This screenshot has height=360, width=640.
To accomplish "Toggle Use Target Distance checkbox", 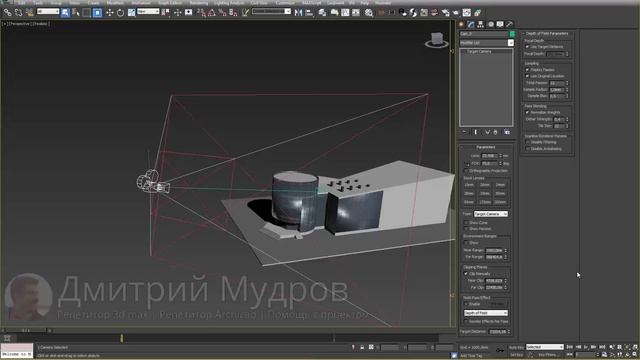I will point(527,47).
